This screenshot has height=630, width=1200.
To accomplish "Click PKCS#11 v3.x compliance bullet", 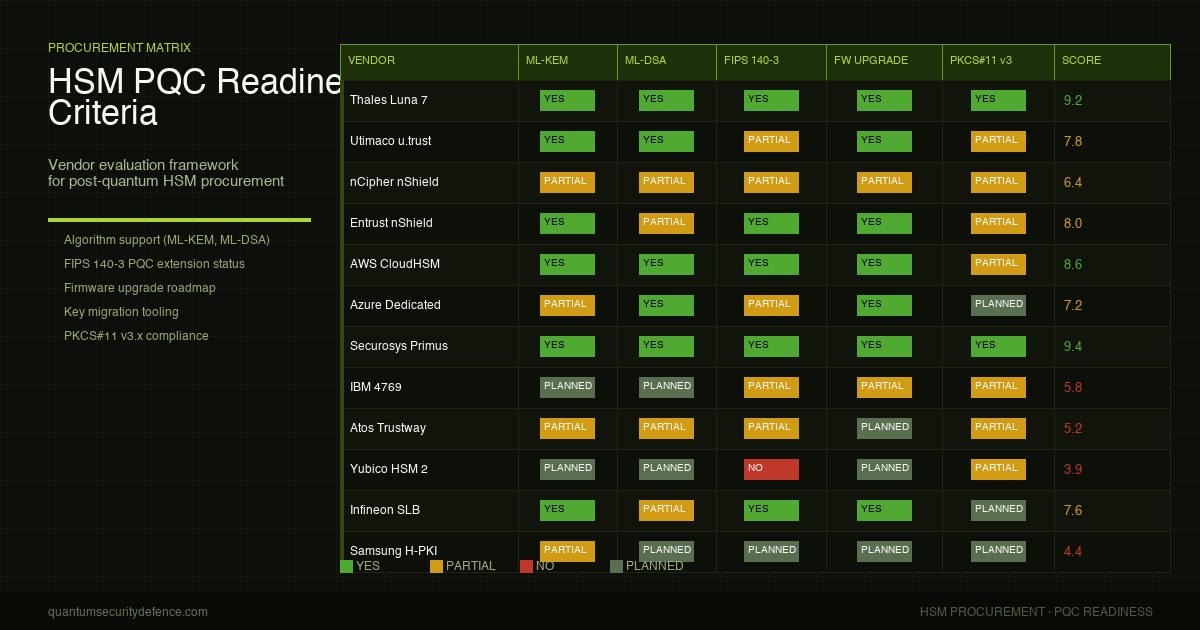I will pos(136,336).
